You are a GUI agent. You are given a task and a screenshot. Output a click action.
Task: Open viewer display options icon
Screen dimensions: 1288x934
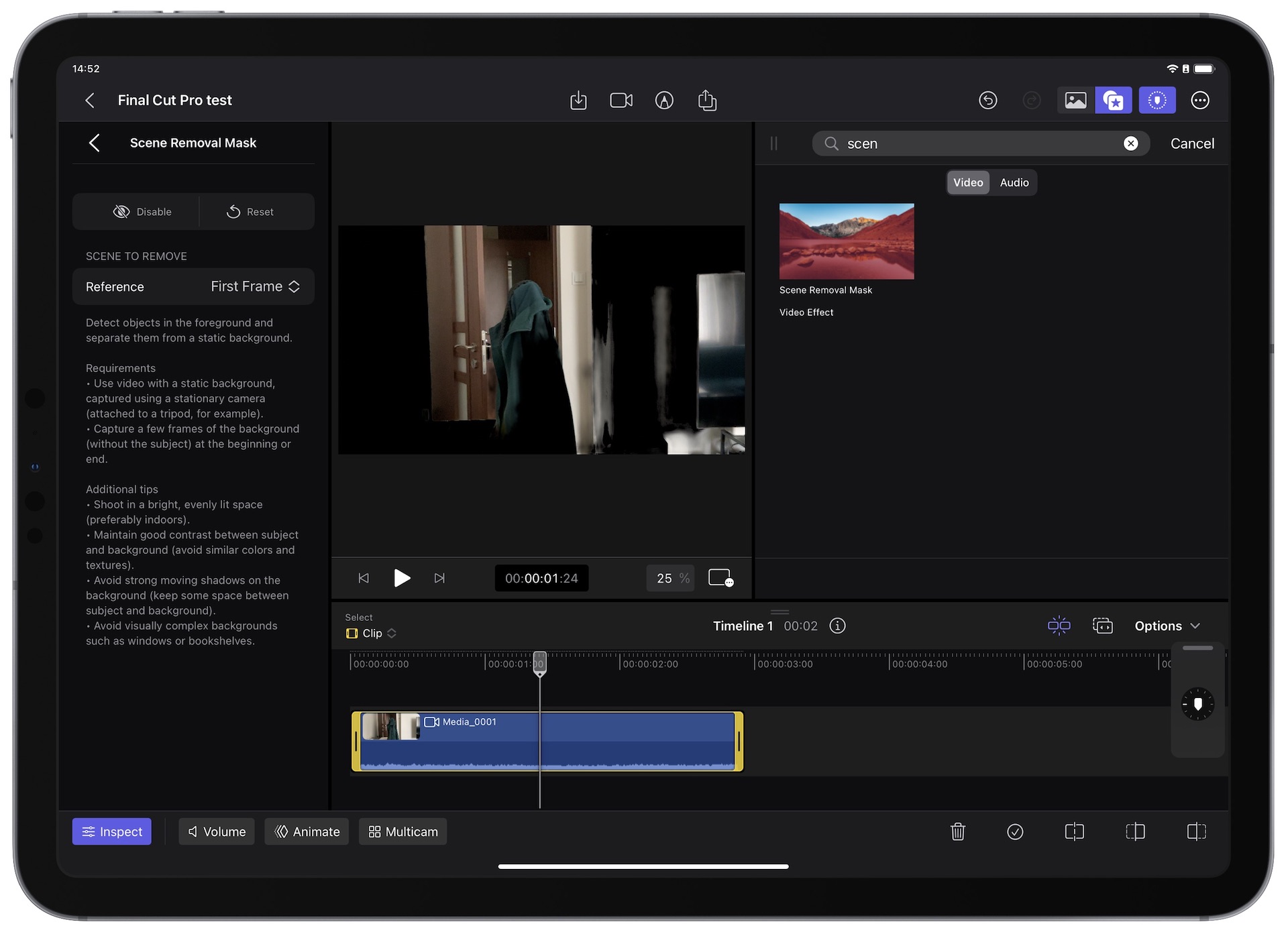tap(721, 578)
